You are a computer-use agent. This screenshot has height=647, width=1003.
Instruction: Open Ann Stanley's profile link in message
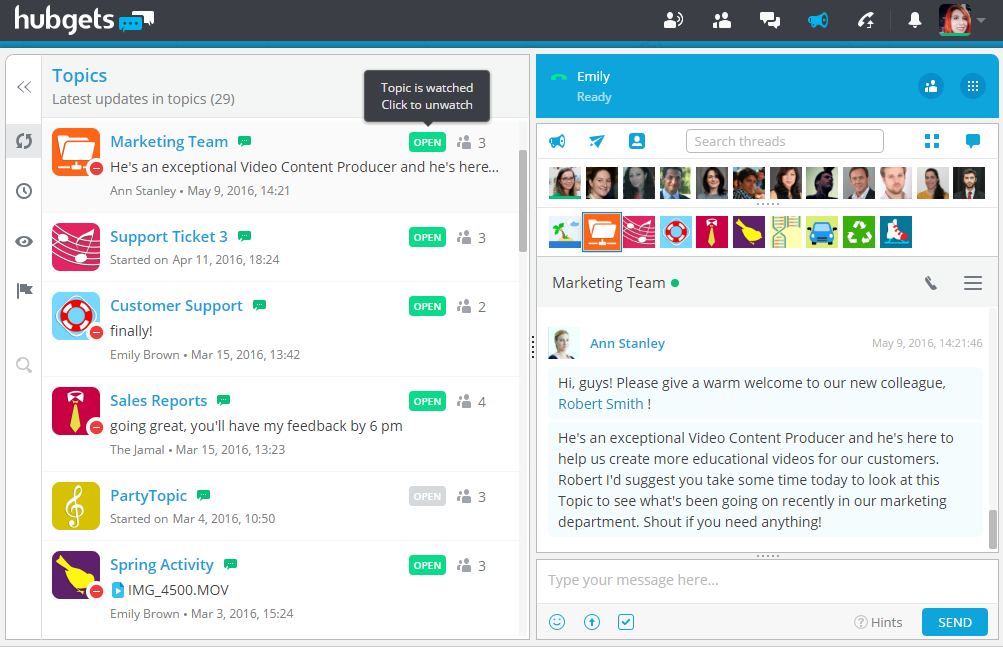pyautogui.click(x=627, y=344)
